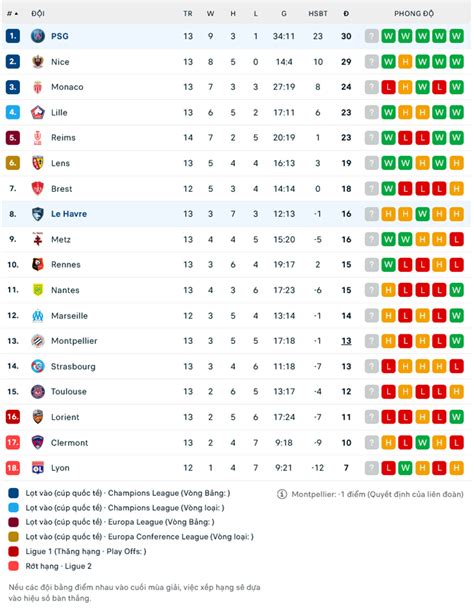Click the Montpellier info icon in the footnote
The height and width of the screenshot is (613, 474).
[282, 494]
